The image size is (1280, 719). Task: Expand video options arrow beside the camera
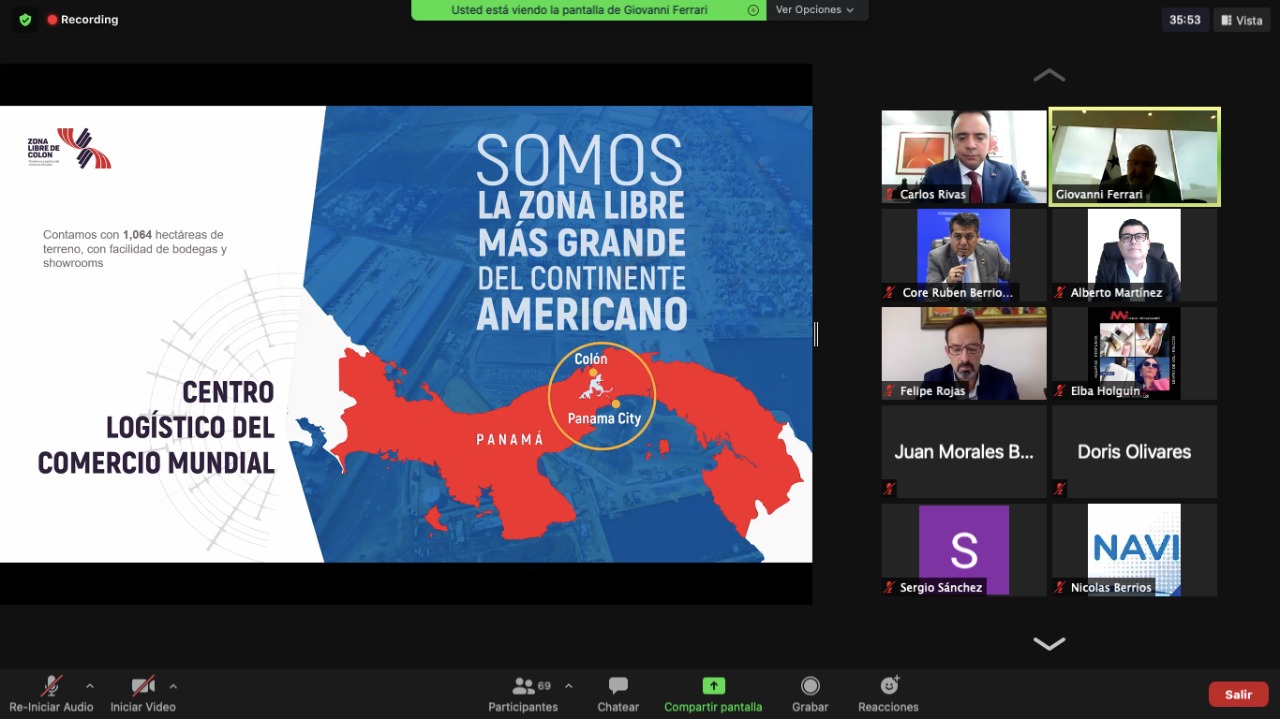[x=173, y=686]
